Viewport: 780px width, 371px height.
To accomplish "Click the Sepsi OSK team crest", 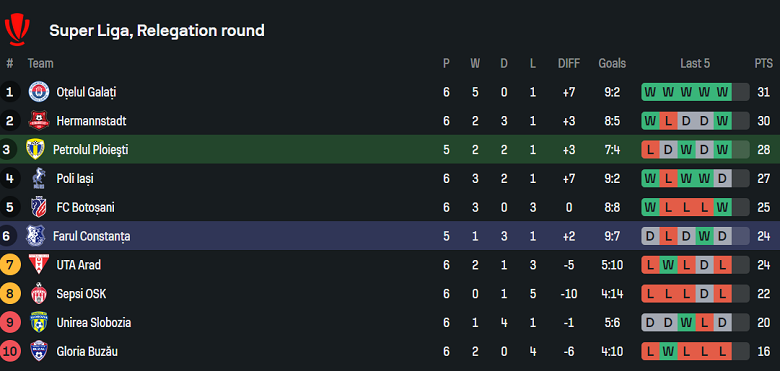I will pos(39,294).
